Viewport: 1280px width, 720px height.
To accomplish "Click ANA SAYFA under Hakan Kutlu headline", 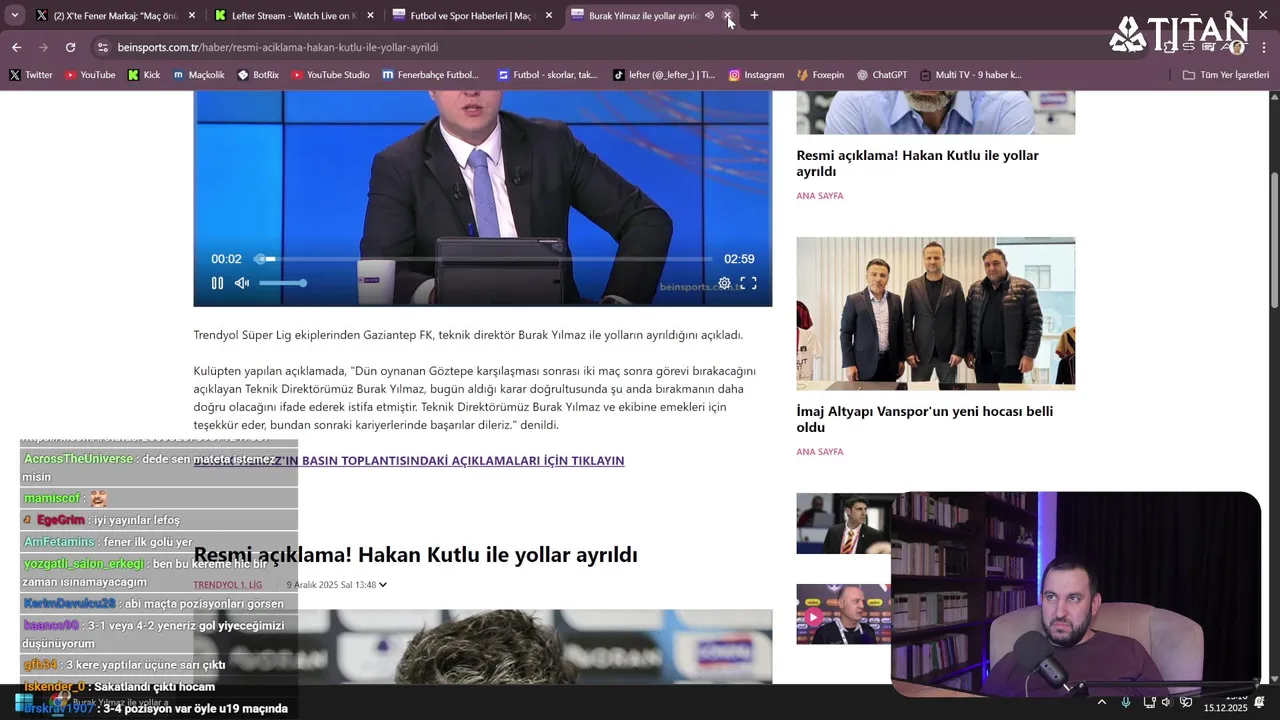I will (x=819, y=196).
